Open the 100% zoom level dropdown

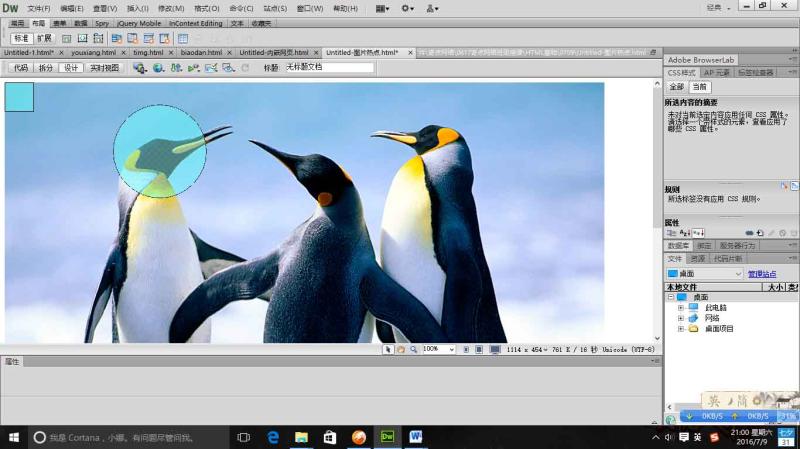click(x=452, y=349)
